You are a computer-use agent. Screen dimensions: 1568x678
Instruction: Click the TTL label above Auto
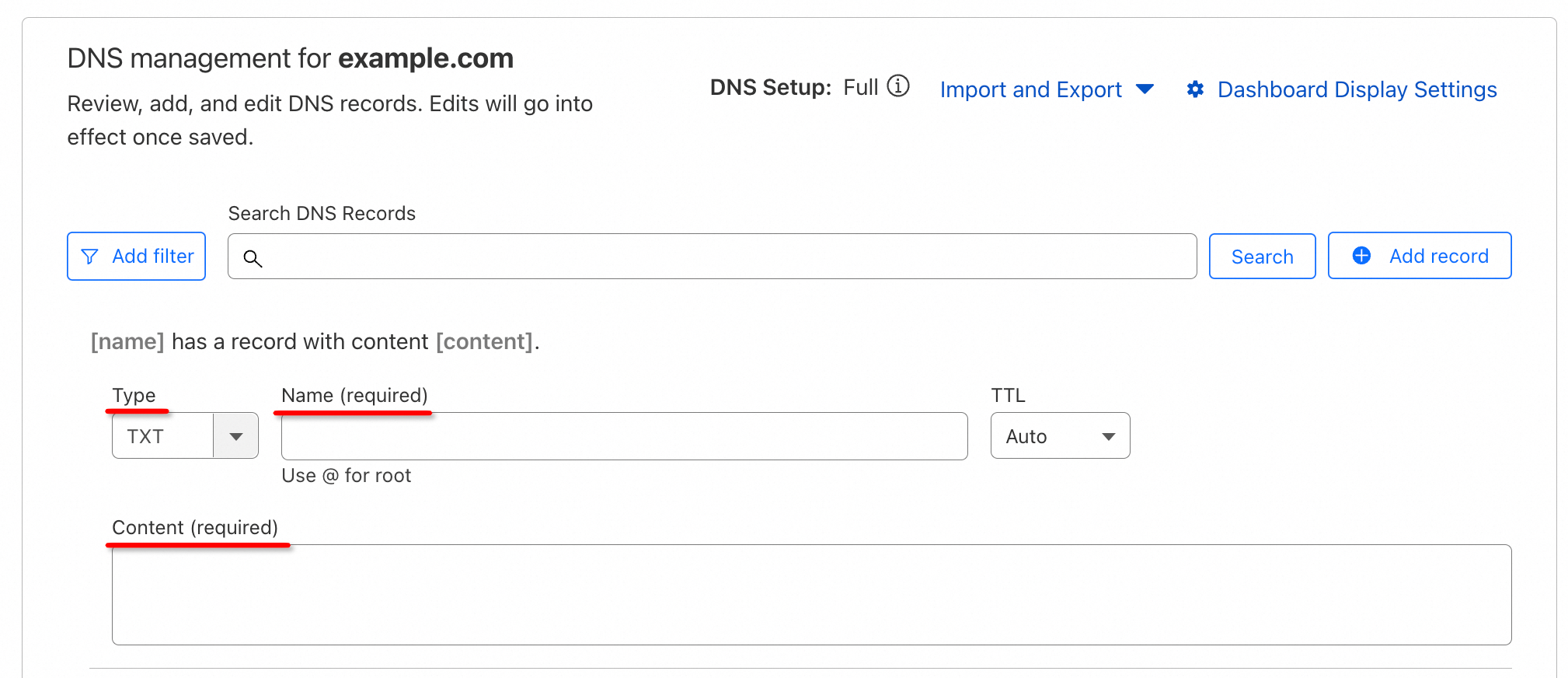tap(1008, 395)
